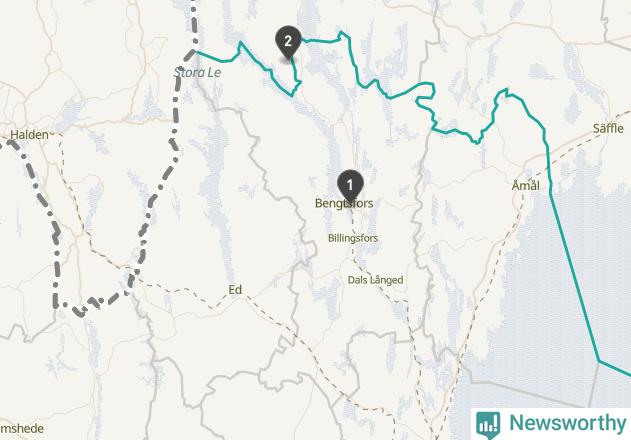This screenshot has height=440, width=631.
Task: Click the Ed town label
Action: coord(235,290)
